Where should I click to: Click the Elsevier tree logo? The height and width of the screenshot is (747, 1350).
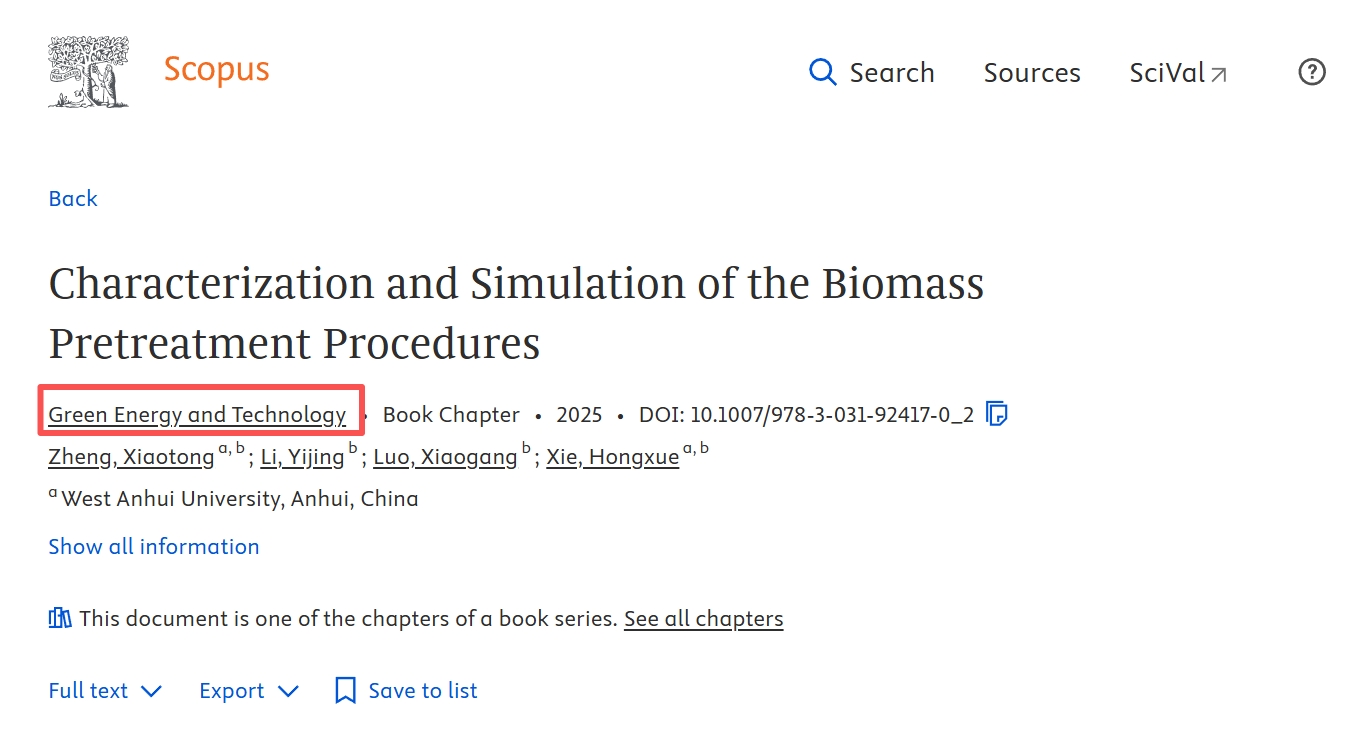88,72
